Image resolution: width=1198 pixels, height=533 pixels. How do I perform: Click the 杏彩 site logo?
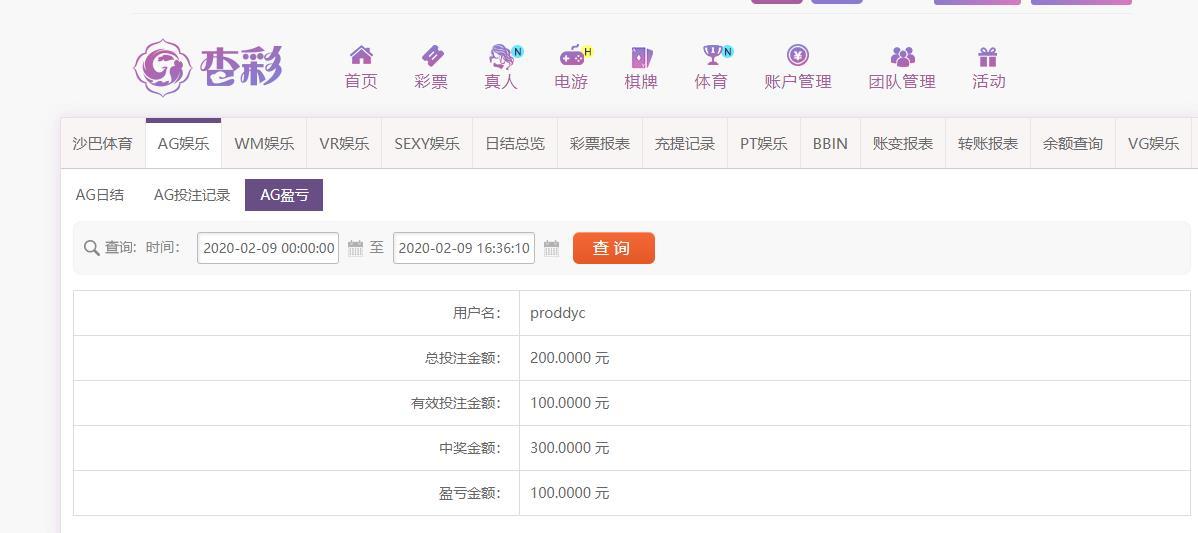point(209,68)
